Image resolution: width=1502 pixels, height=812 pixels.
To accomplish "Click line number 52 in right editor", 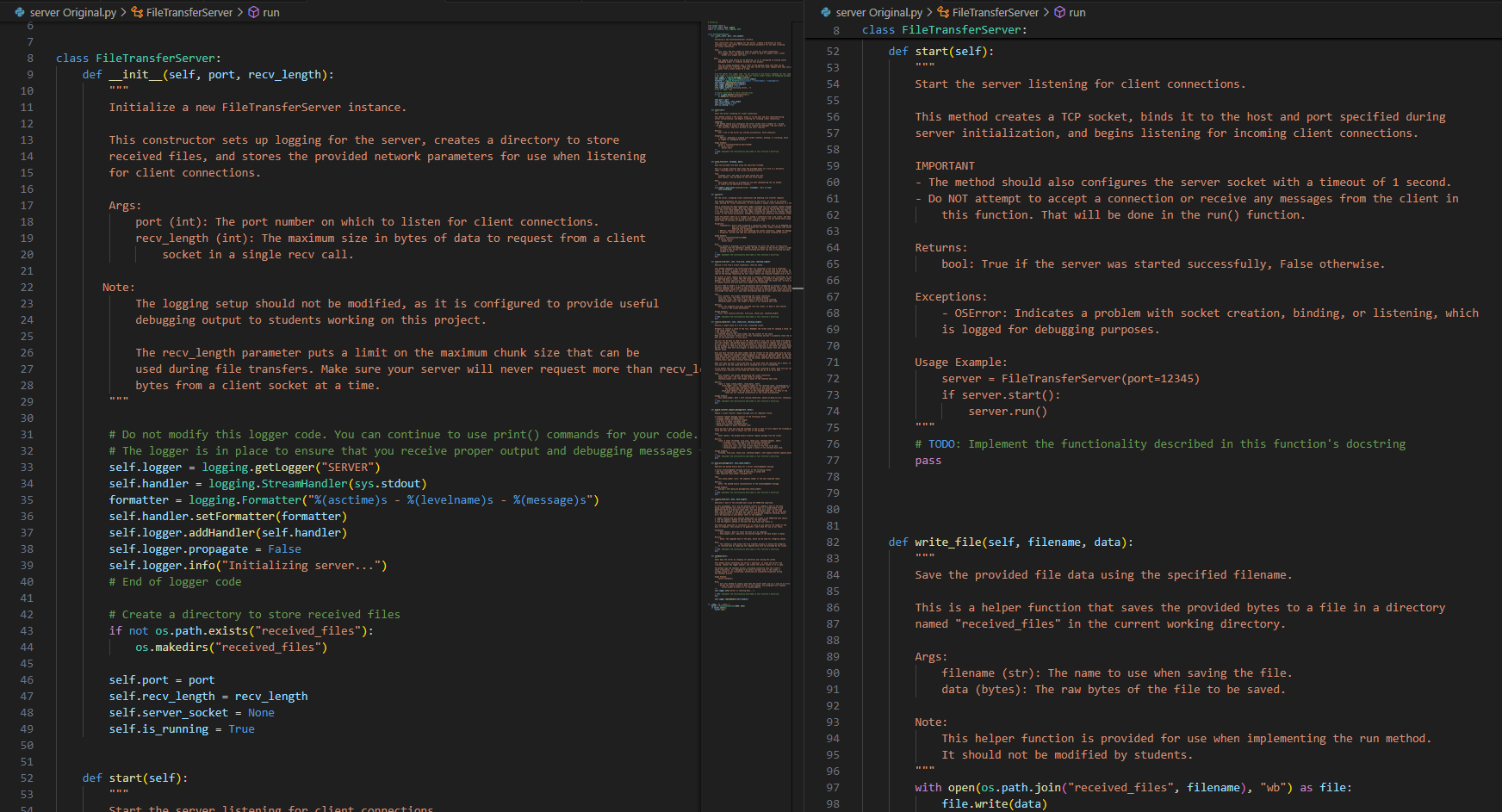I will (x=832, y=51).
